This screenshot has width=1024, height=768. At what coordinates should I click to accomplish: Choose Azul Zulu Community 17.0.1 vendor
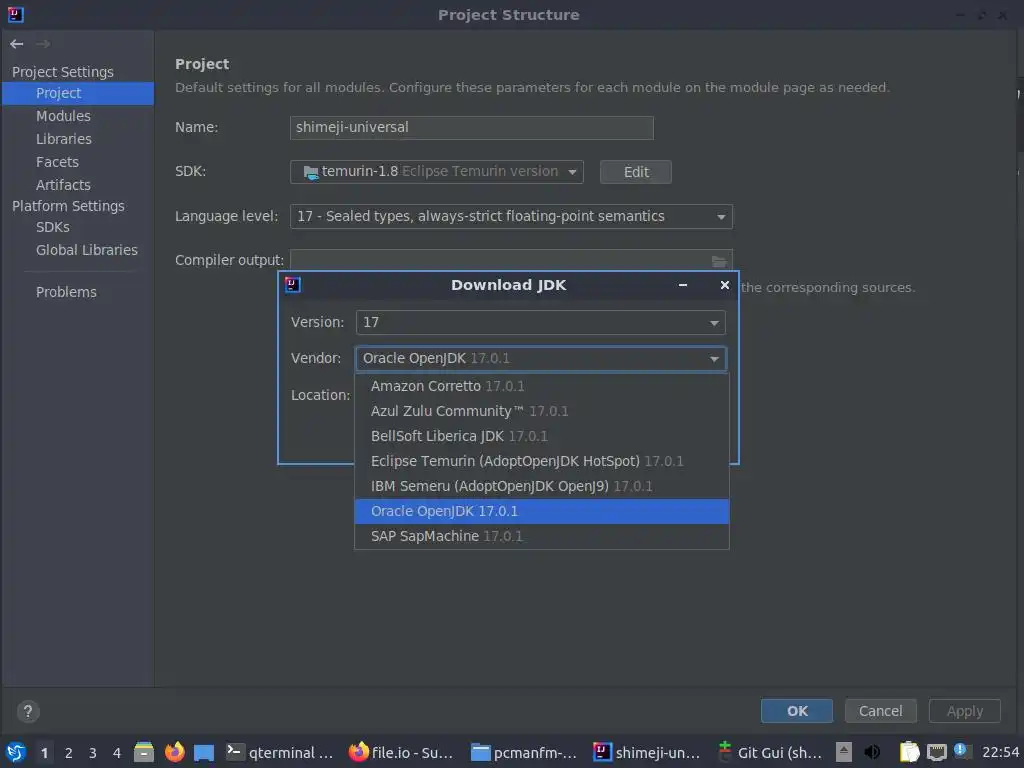point(541,411)
